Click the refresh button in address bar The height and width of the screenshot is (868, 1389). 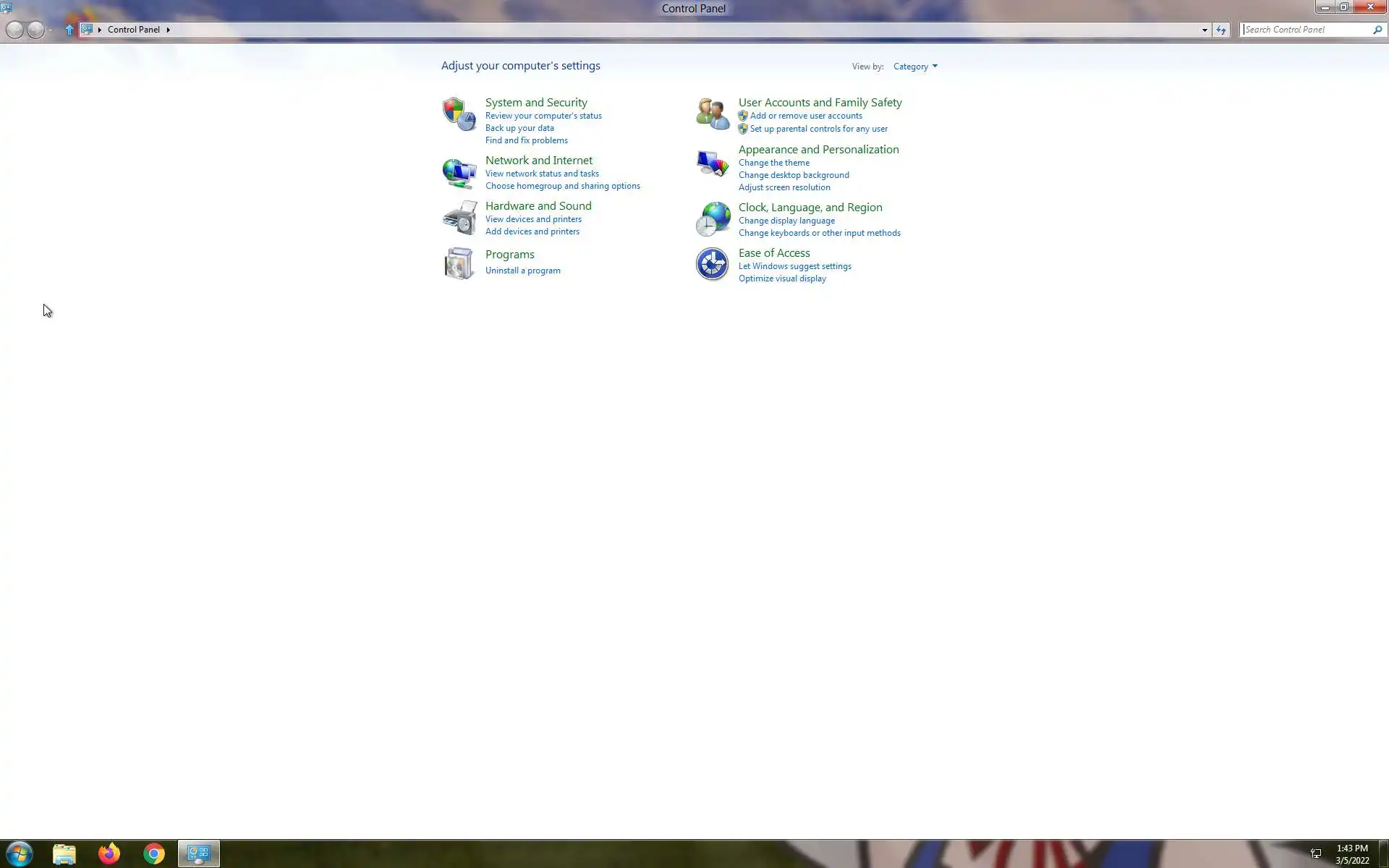click(1221, 30)
